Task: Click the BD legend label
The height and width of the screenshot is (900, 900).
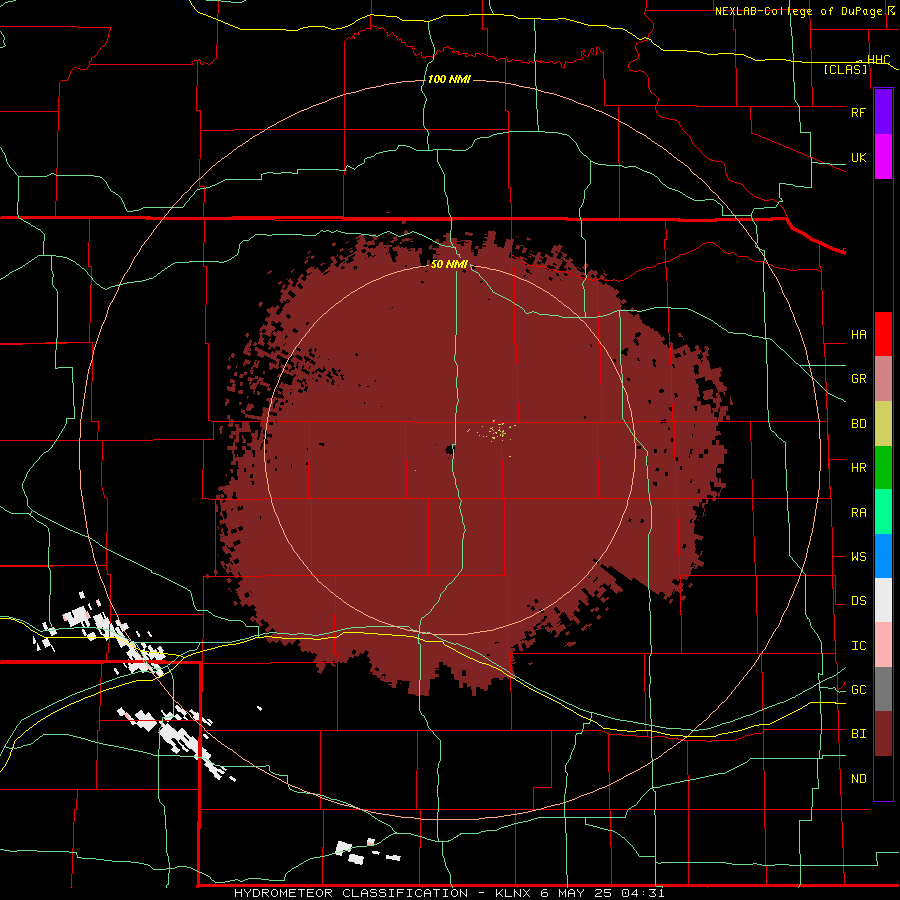Action: tap(858, 424)
